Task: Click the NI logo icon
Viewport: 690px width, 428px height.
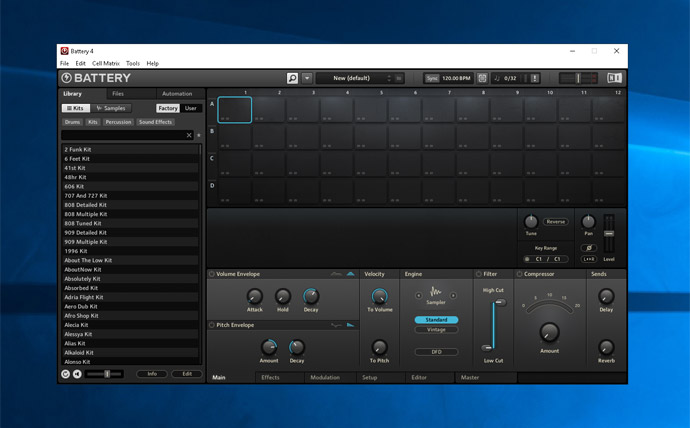Action: [615, 78]
